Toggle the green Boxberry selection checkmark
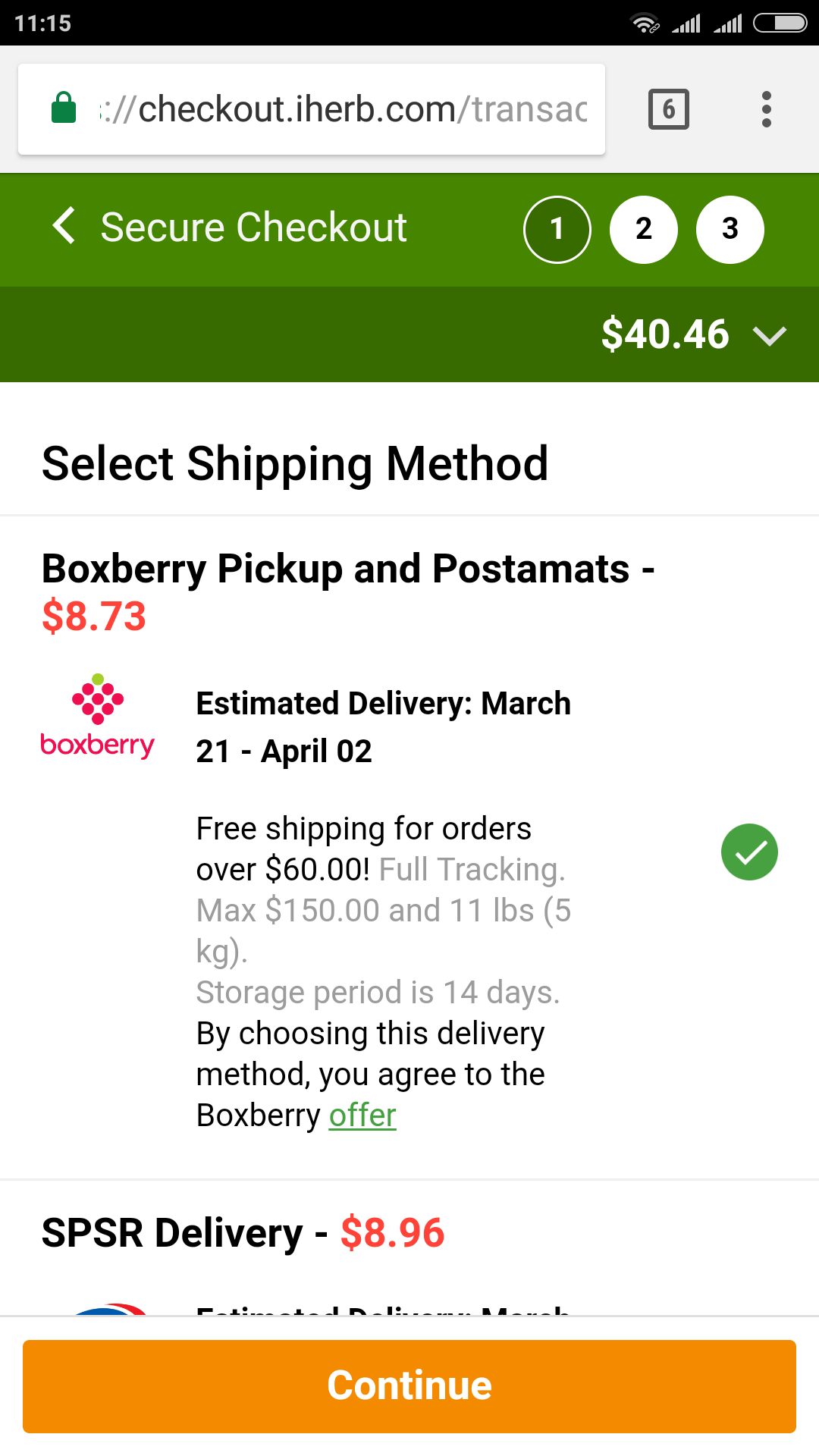Image resolution: width=819 pixels, height=1456 pixels. 749,852
